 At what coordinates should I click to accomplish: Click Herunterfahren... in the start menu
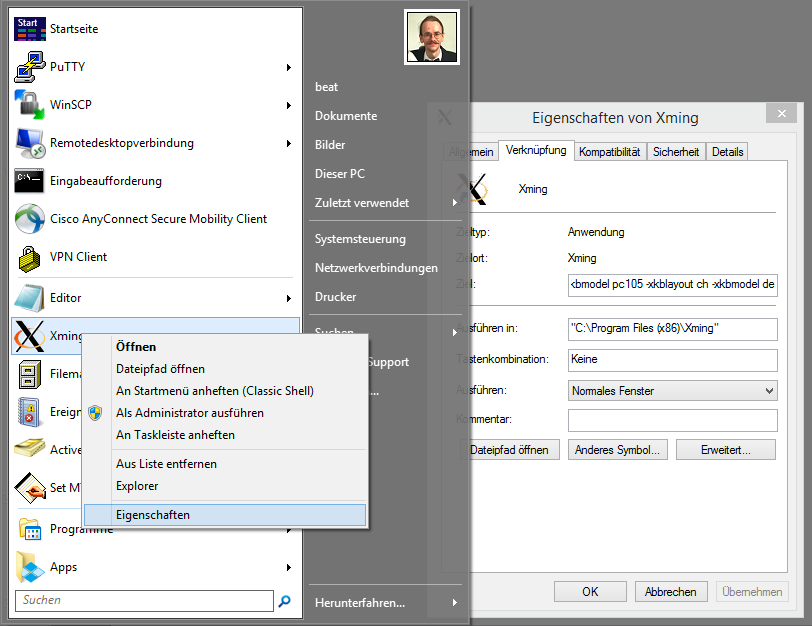(x=360, y=603)
